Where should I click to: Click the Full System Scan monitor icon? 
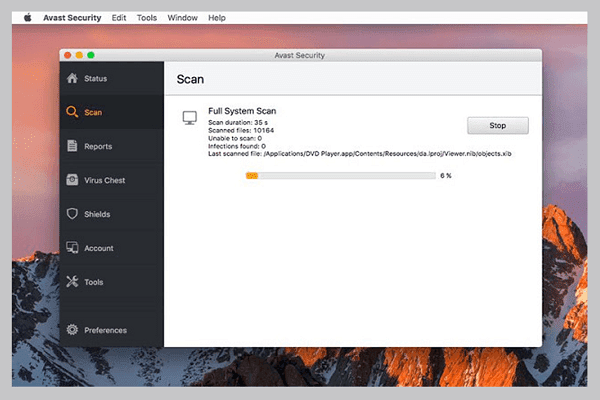tap(190, 118)
